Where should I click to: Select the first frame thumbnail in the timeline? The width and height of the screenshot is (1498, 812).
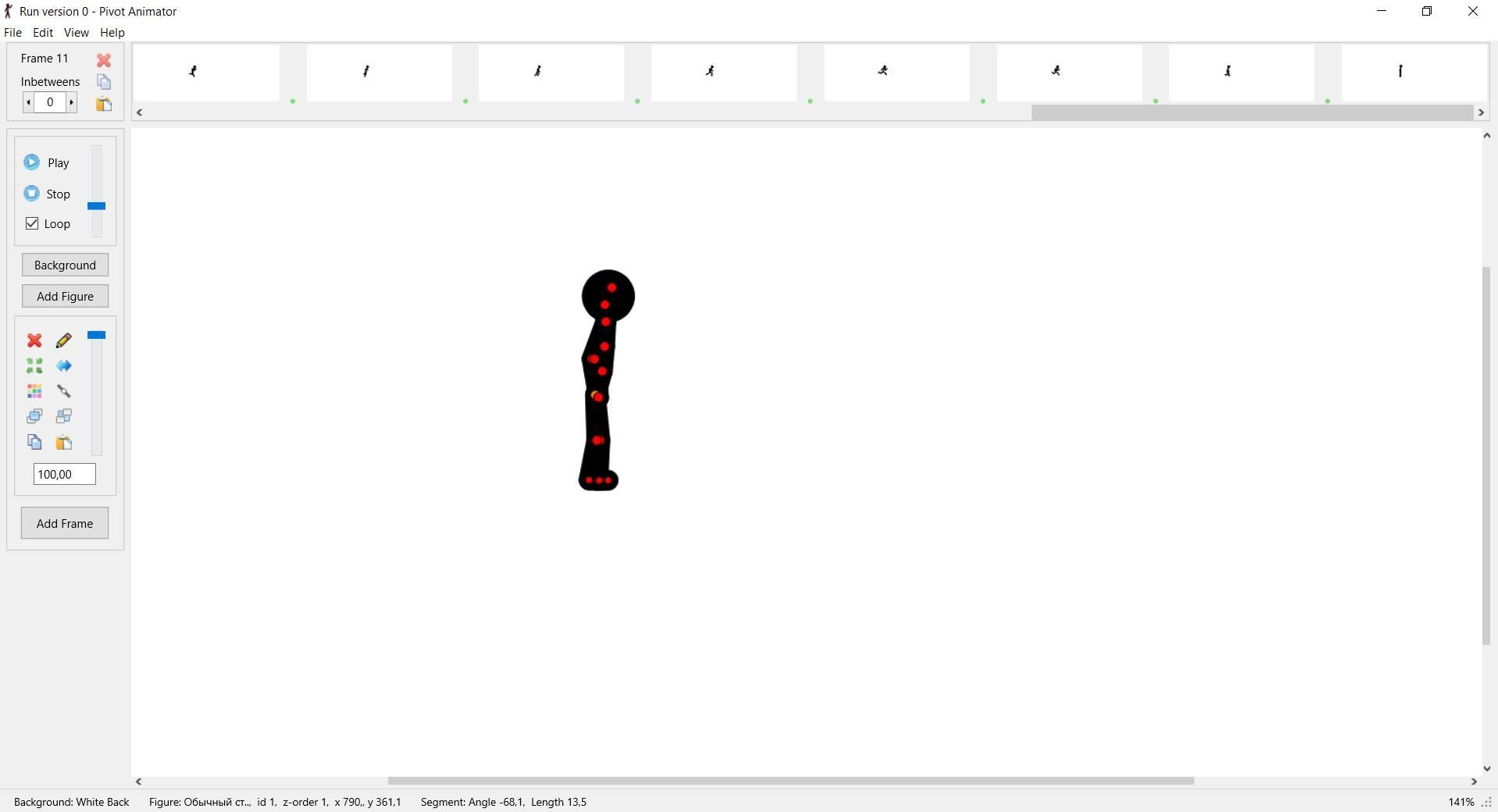coord(206,73)
